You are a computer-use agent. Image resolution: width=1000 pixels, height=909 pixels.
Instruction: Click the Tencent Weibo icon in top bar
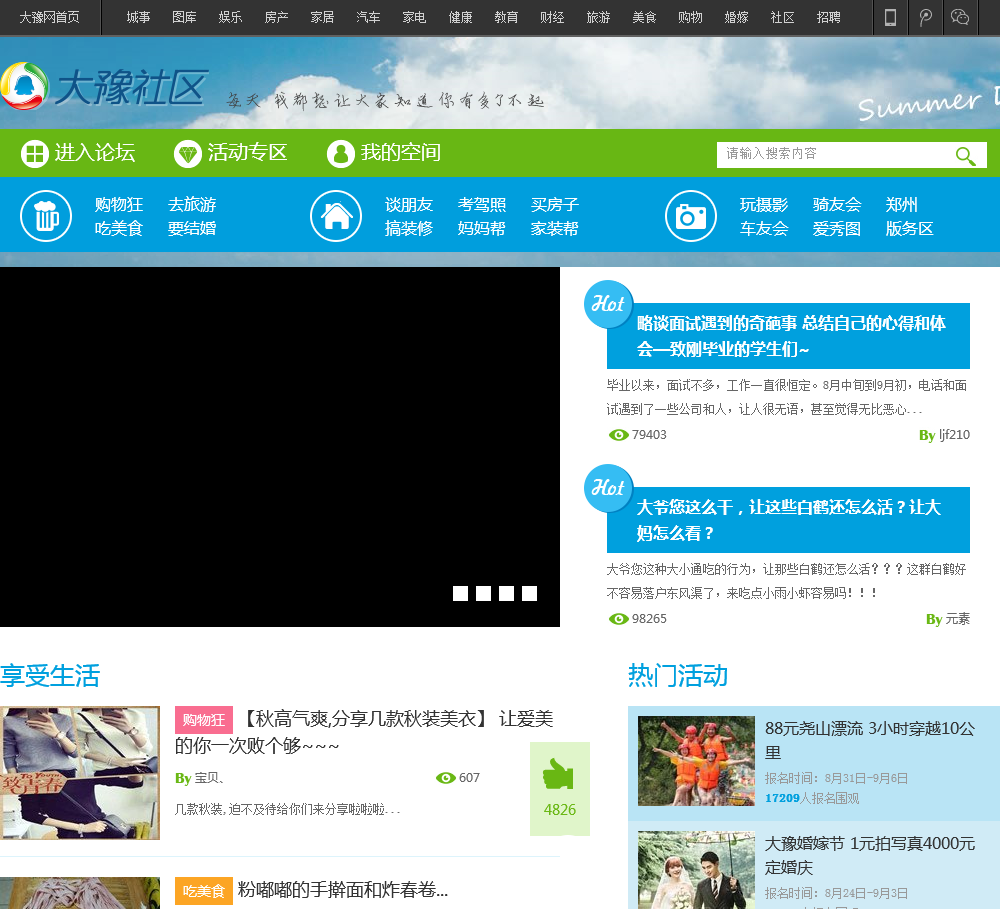926,17
